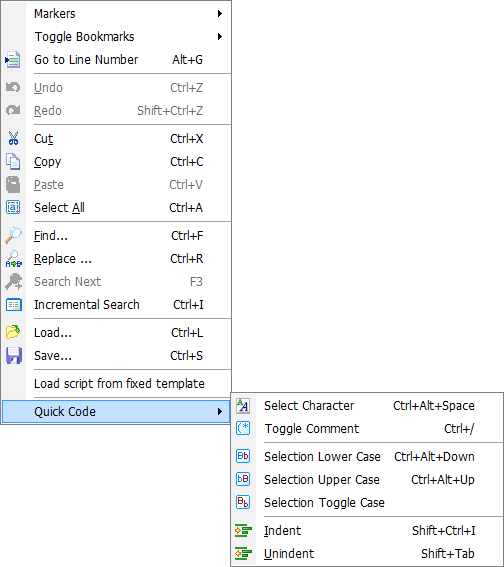The width and height of the screenshot is (504, 567).
Task: Click the Undo arrow icon
Action: click(x=13, y=88)
